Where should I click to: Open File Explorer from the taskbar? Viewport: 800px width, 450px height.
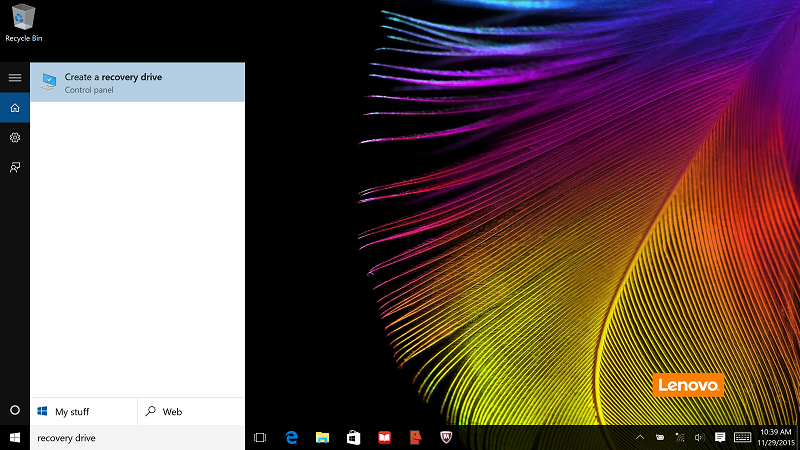pos(322,438)
